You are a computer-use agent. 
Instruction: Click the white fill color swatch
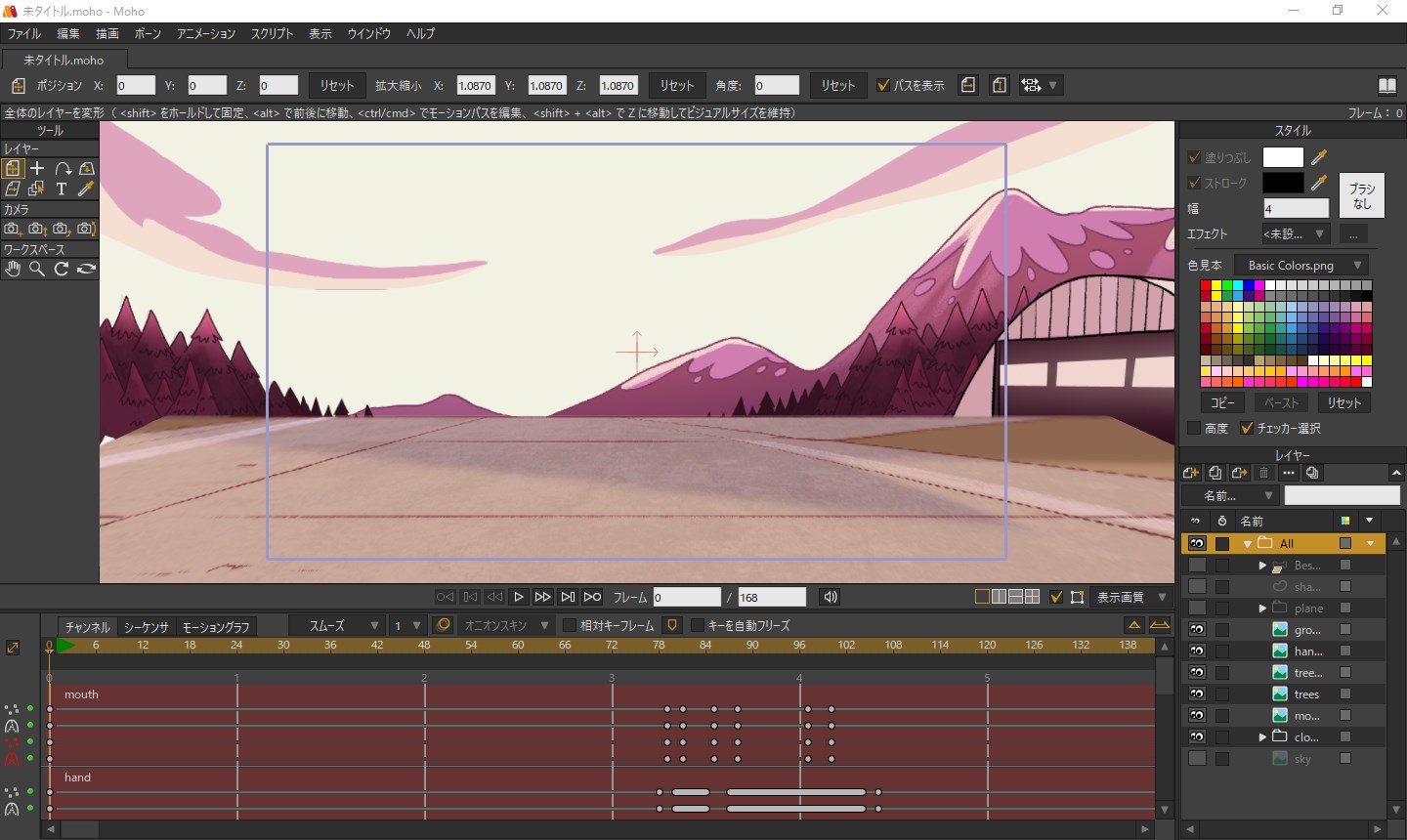[1283, 156]
